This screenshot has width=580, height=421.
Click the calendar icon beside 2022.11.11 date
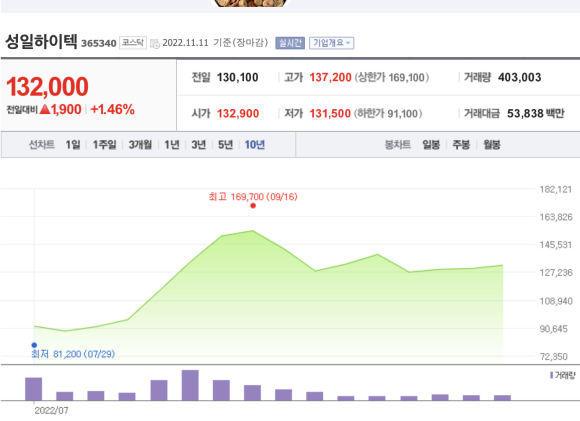(155, 44)
